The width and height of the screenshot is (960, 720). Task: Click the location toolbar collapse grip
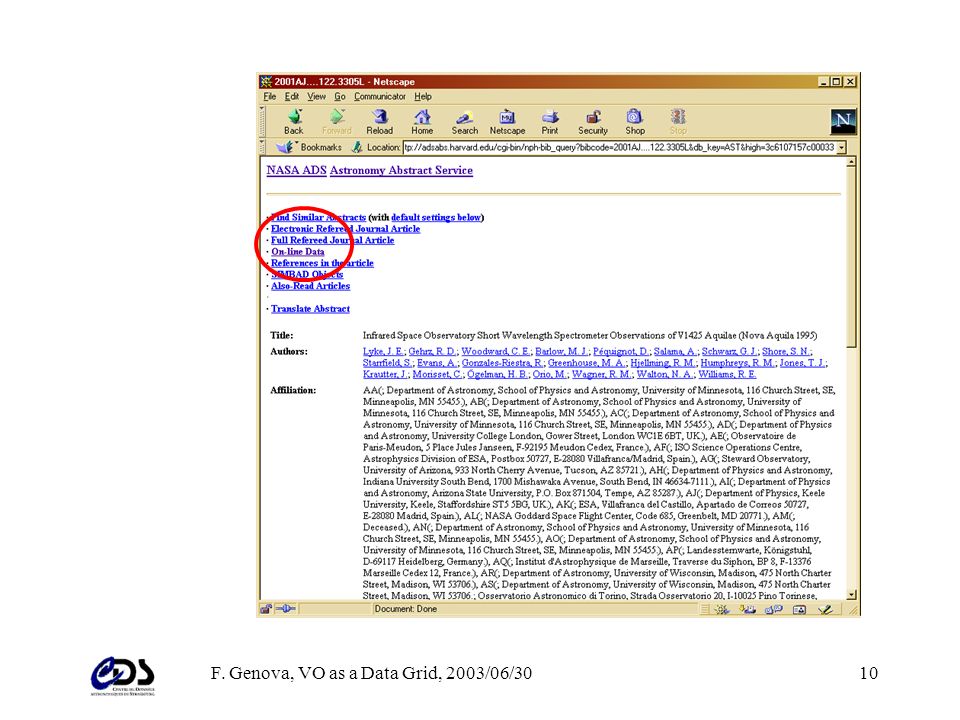point(263,147)
